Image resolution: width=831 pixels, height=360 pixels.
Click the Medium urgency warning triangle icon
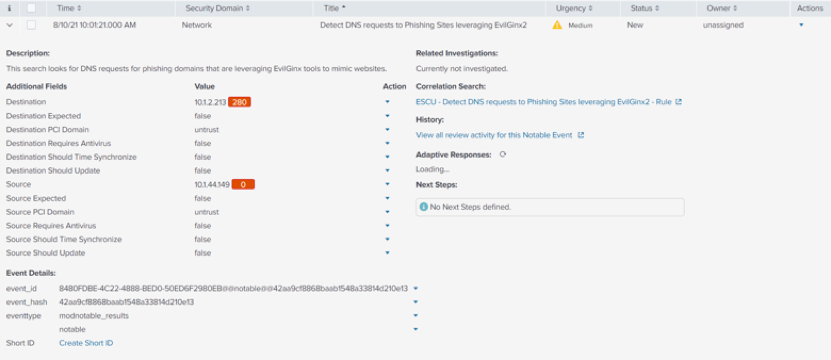(557, 25)
